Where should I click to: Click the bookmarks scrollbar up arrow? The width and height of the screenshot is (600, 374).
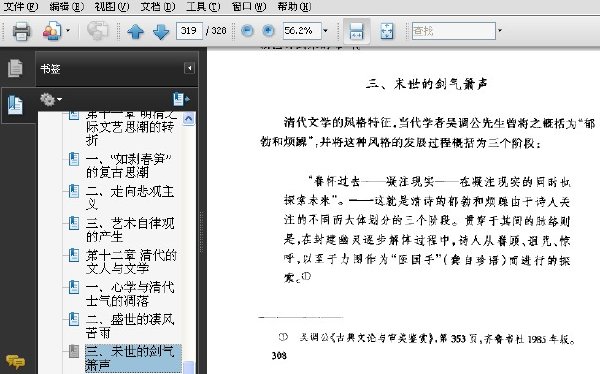188,118
